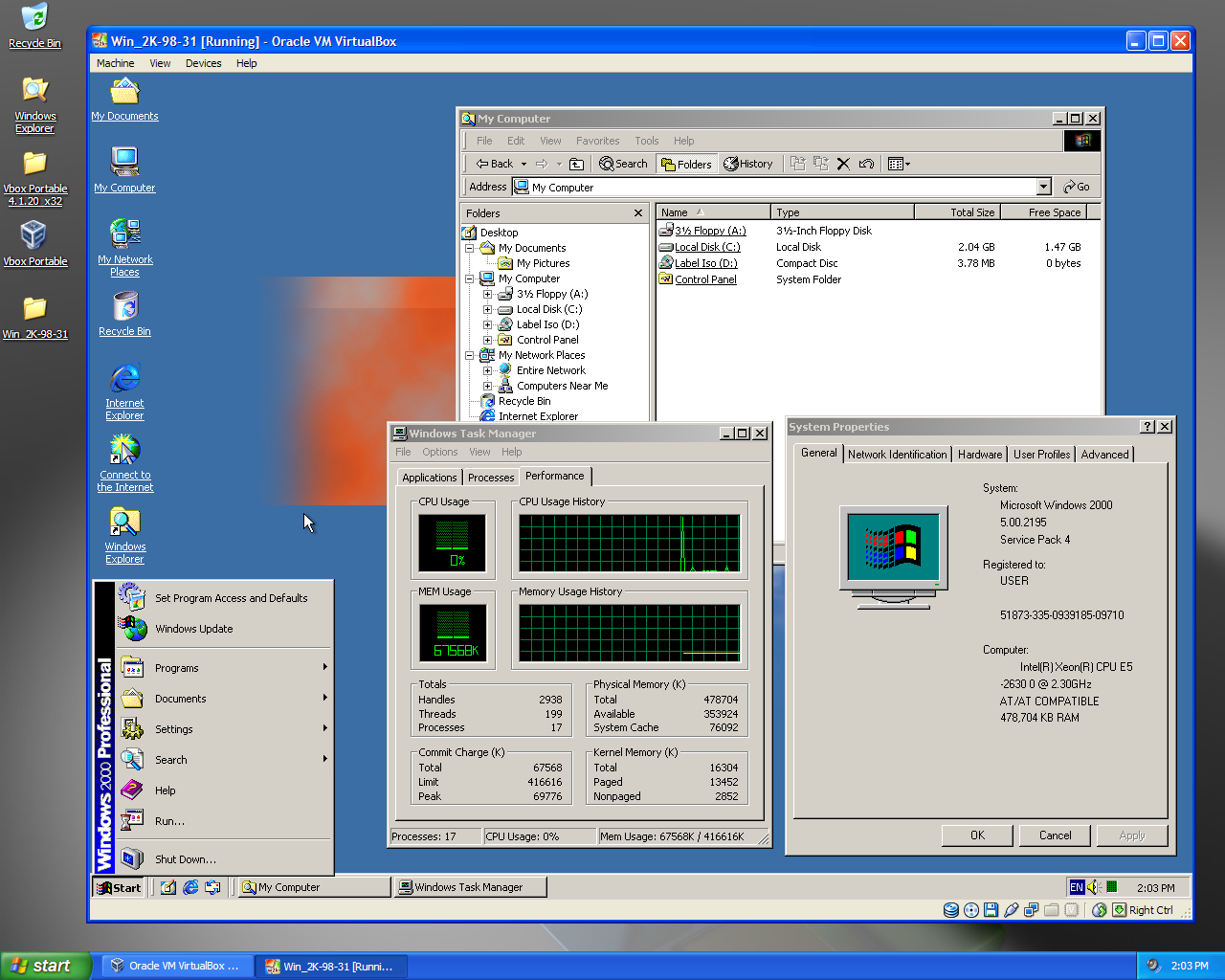Switch to Task Manager Applications tab

[x=430, y=478]
